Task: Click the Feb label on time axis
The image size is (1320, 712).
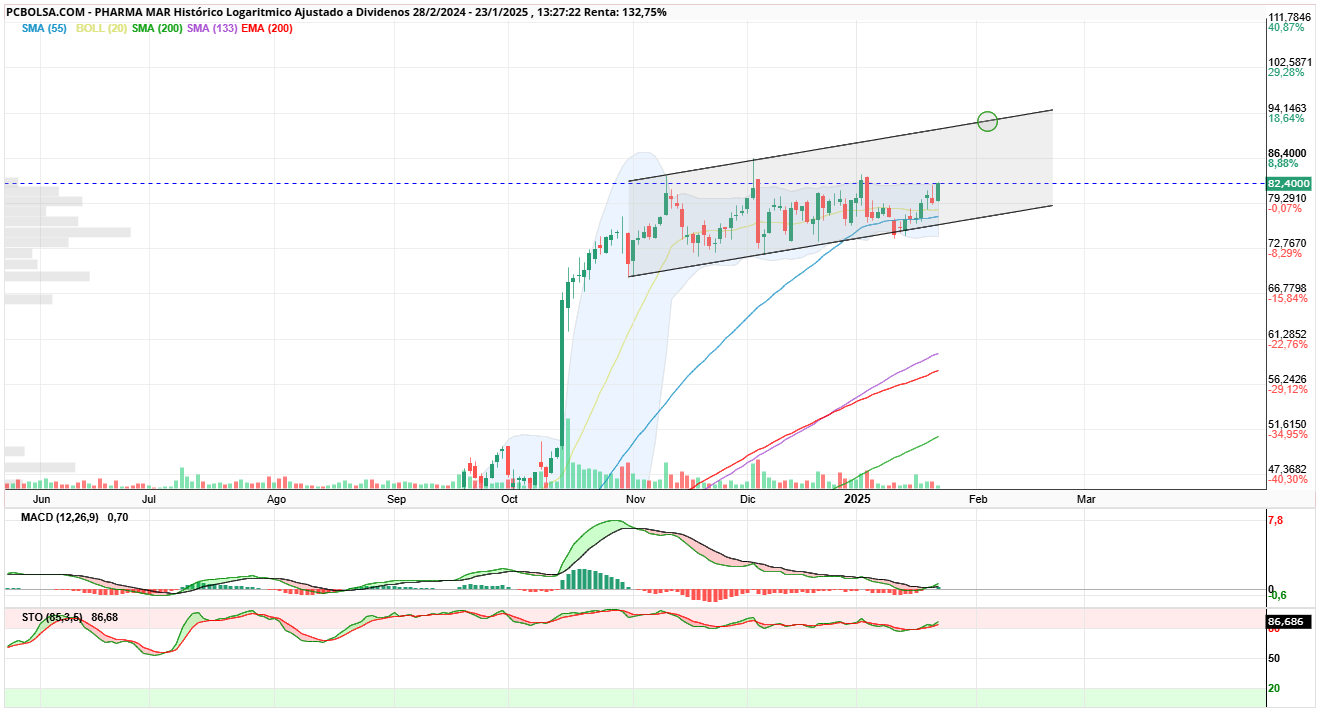Action: pyautogui.click(x=977, y=498)
